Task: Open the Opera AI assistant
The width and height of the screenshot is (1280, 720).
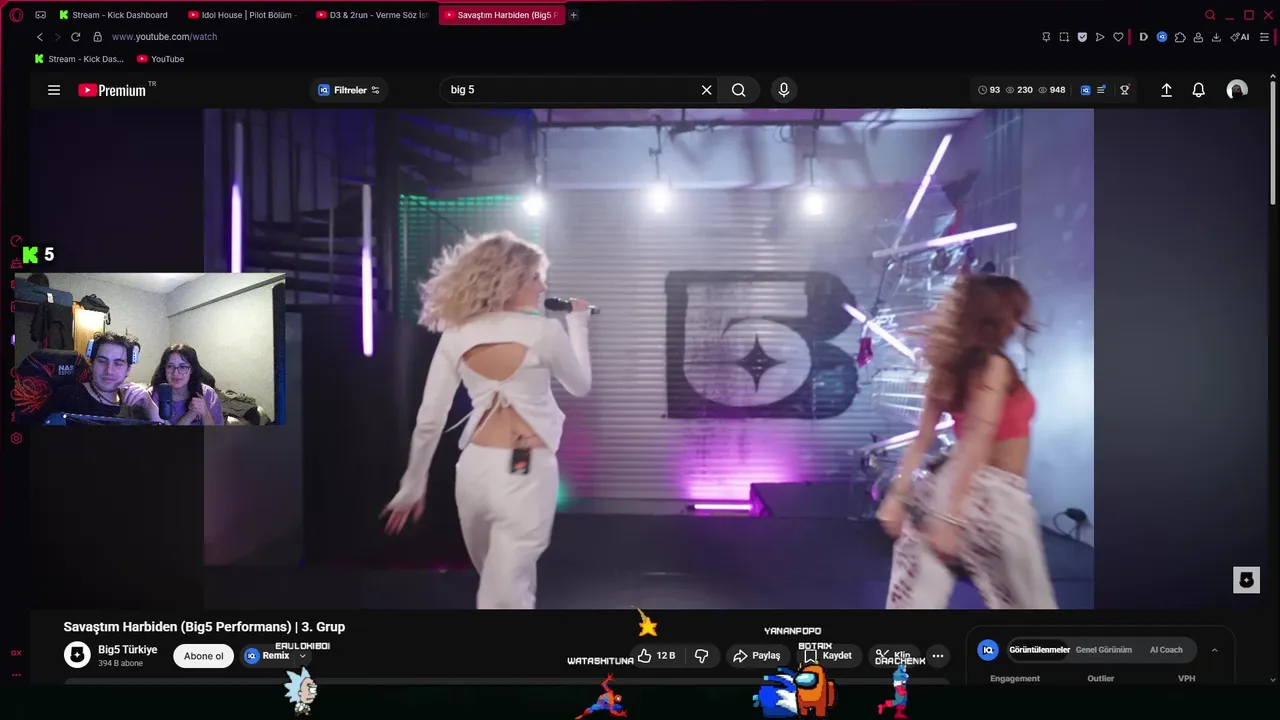Action: 1240,37
